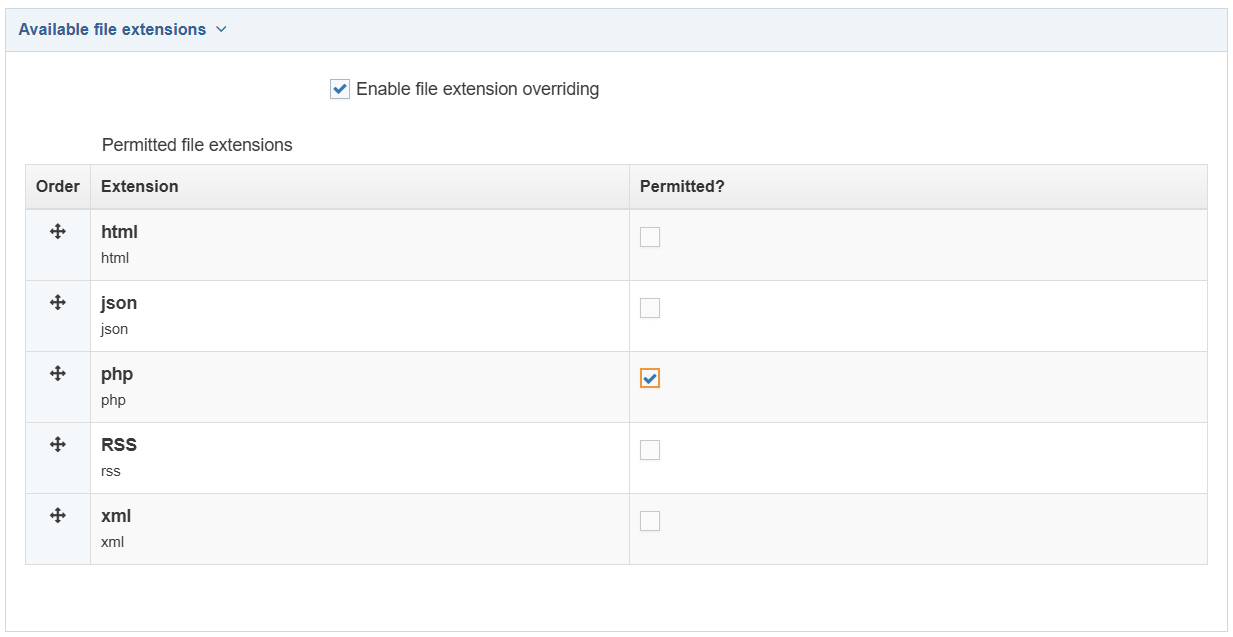Click the drag handle on the html row
Screen dimensions: 1233x637
57,232
